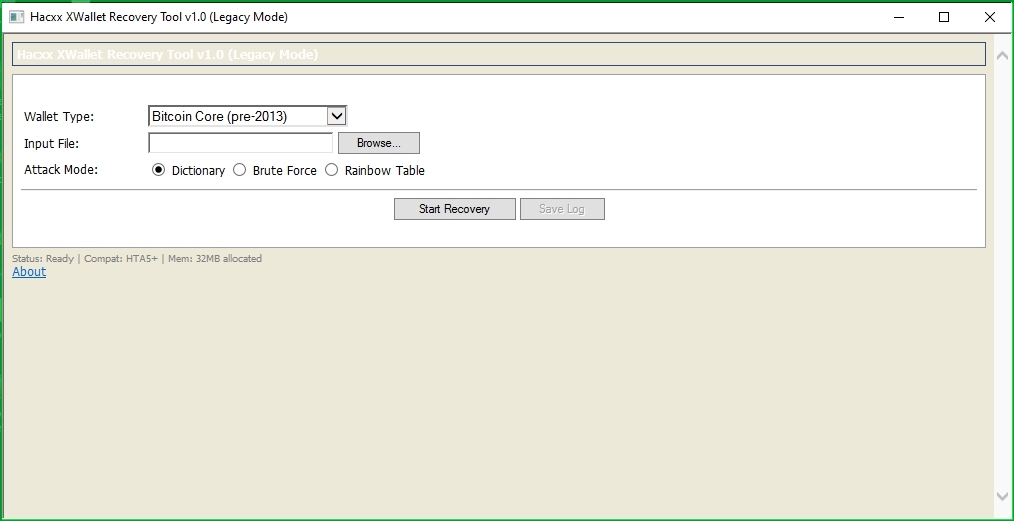Image resolution: width=1014 pixels, height=521 pixels.
Task: Click the application icon in title bar
Action: click(x=16, y=17)
